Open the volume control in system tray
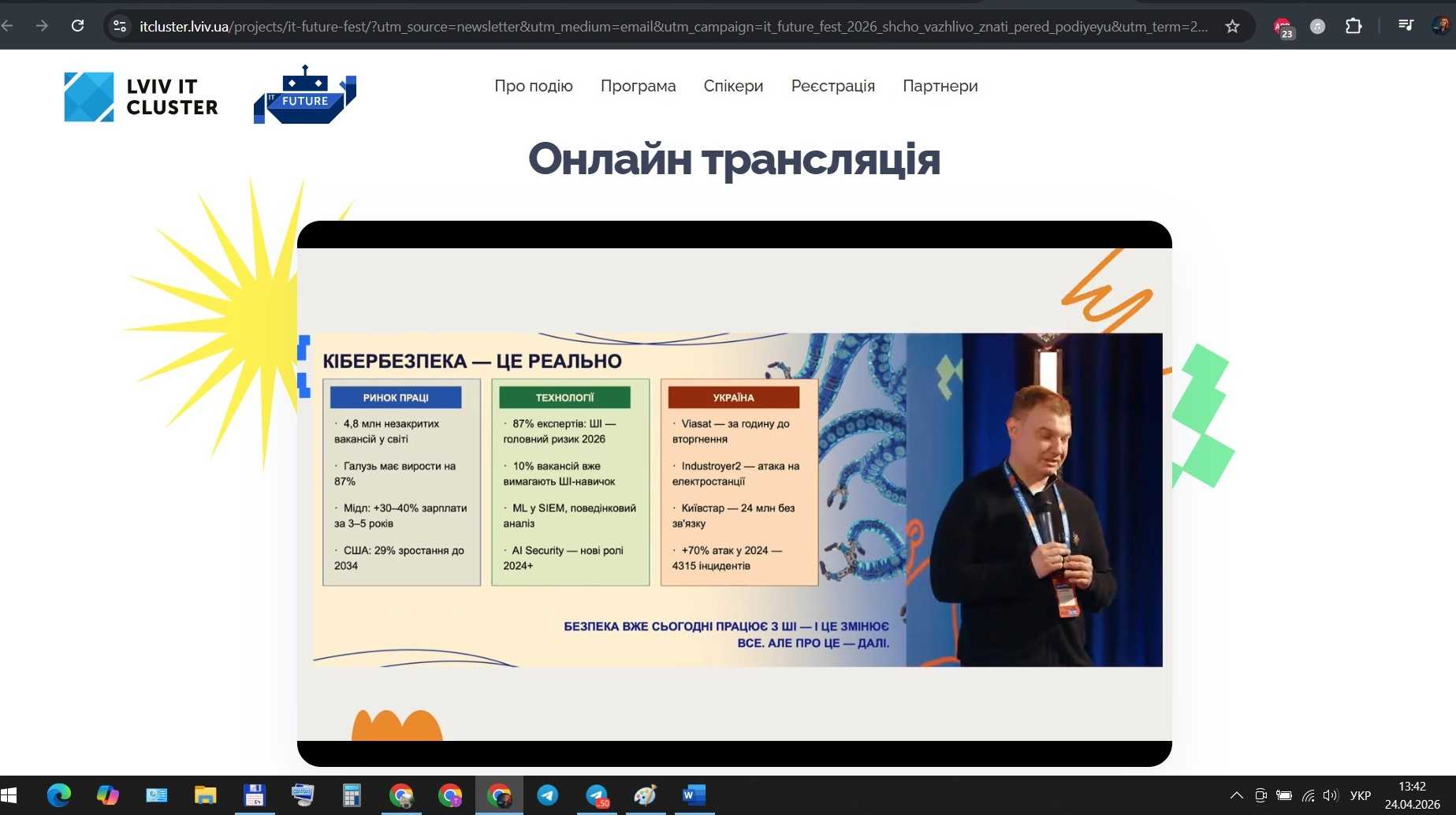 [1331, 795]
